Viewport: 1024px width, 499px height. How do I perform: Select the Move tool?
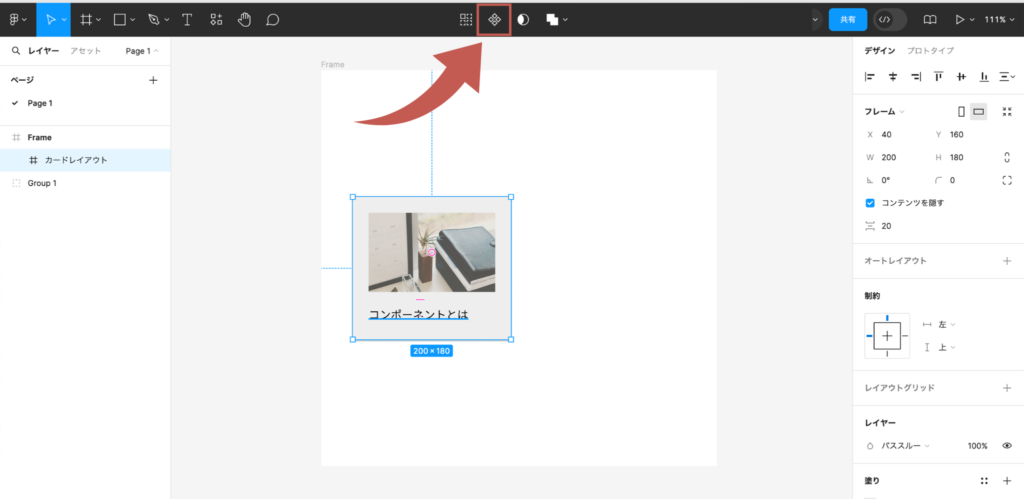click(51, 20)
